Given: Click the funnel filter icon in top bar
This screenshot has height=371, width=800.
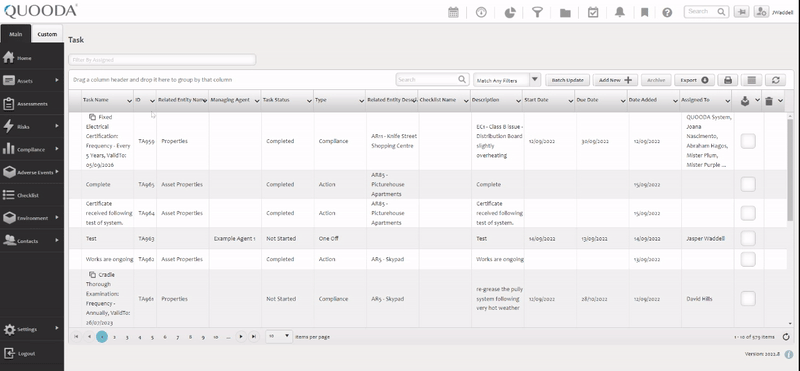Looking at the screenshot, I should click(537, 13).
